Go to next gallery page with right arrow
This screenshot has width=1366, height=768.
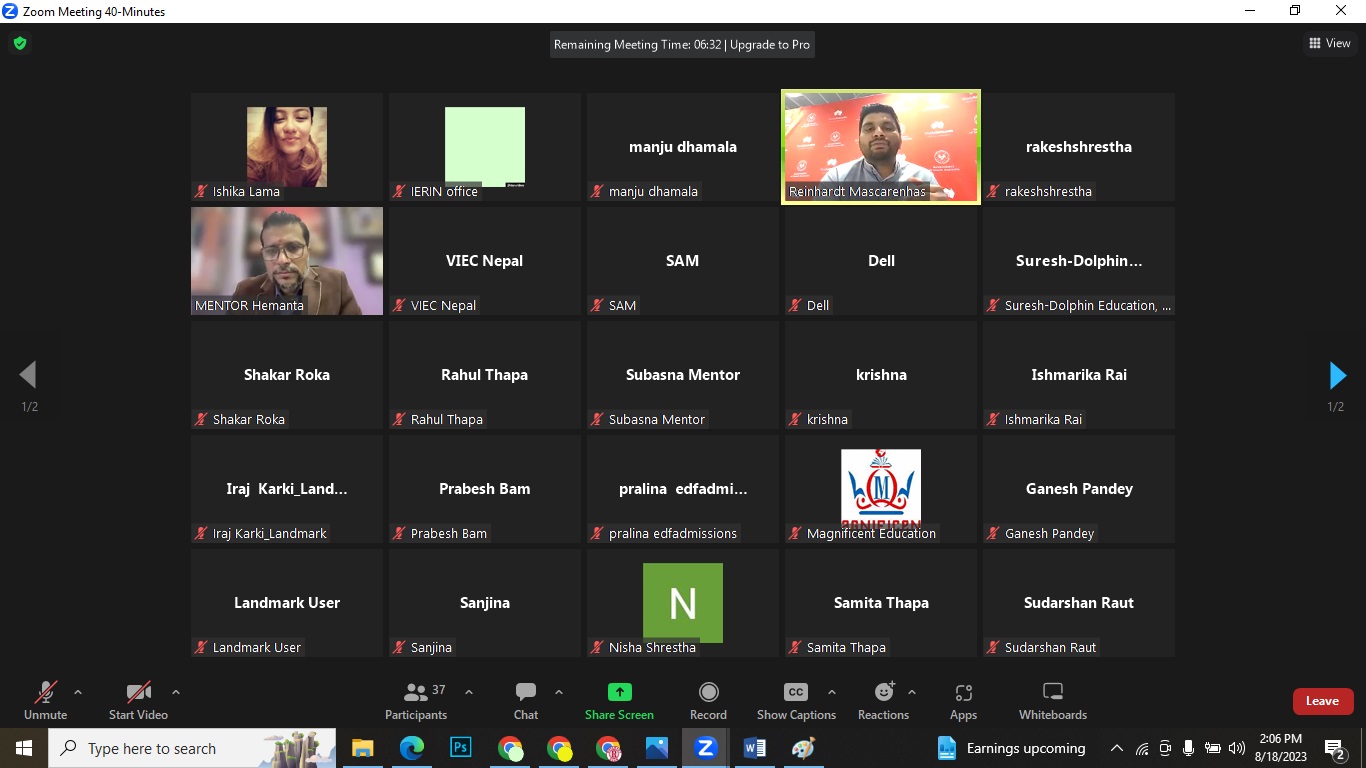[x=1337, y=375]
